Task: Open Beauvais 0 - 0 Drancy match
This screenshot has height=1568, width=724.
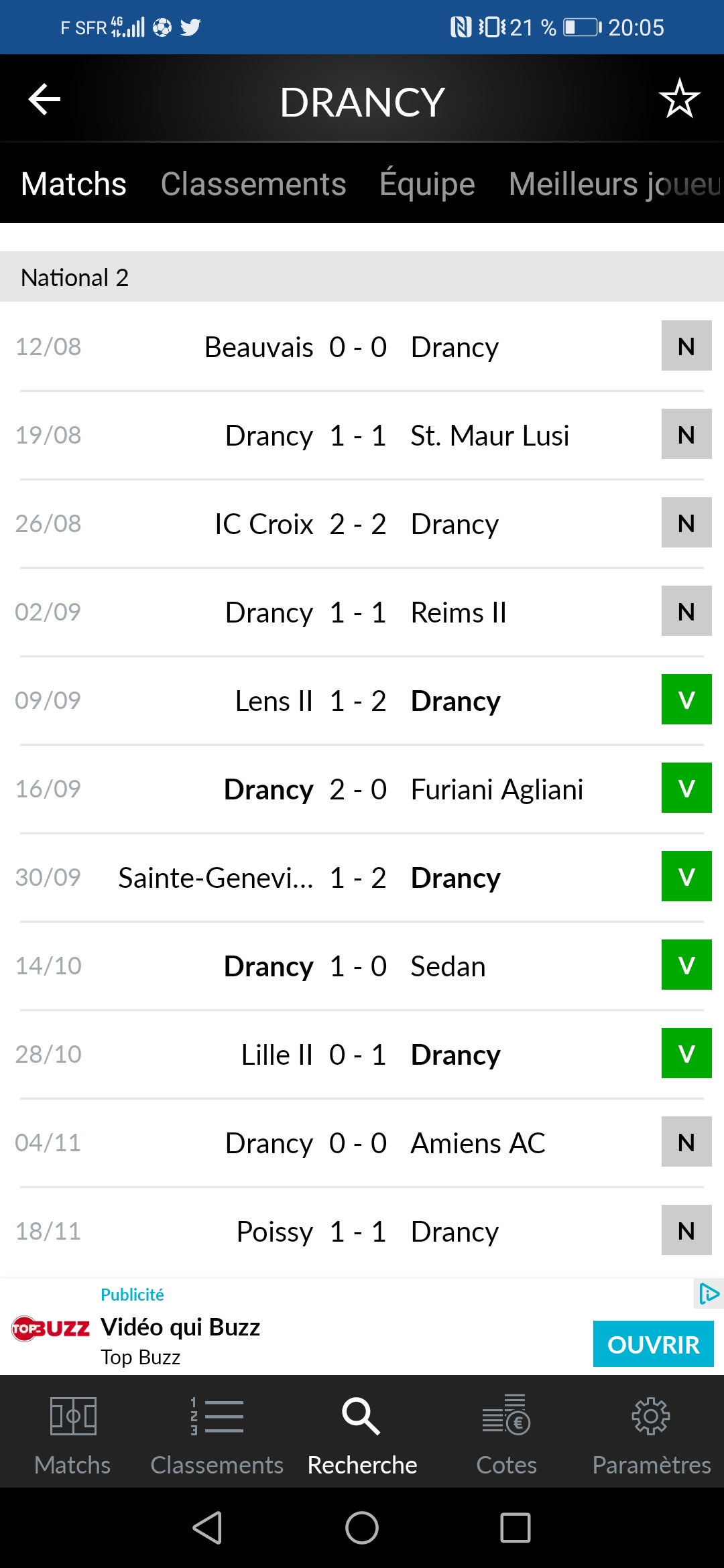Action: pos(362,346)
